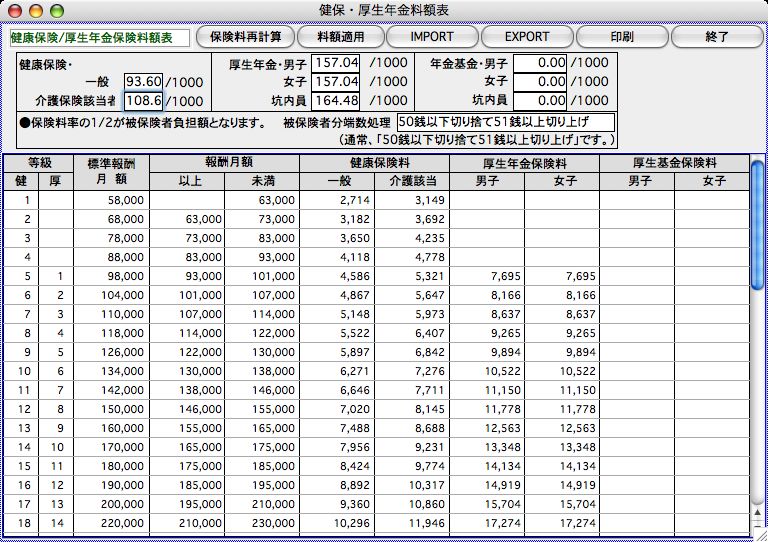This screenshot has height=542, width=768.
Task: Click standard monthly amount 58,000 cell
Action: (111, 200)
